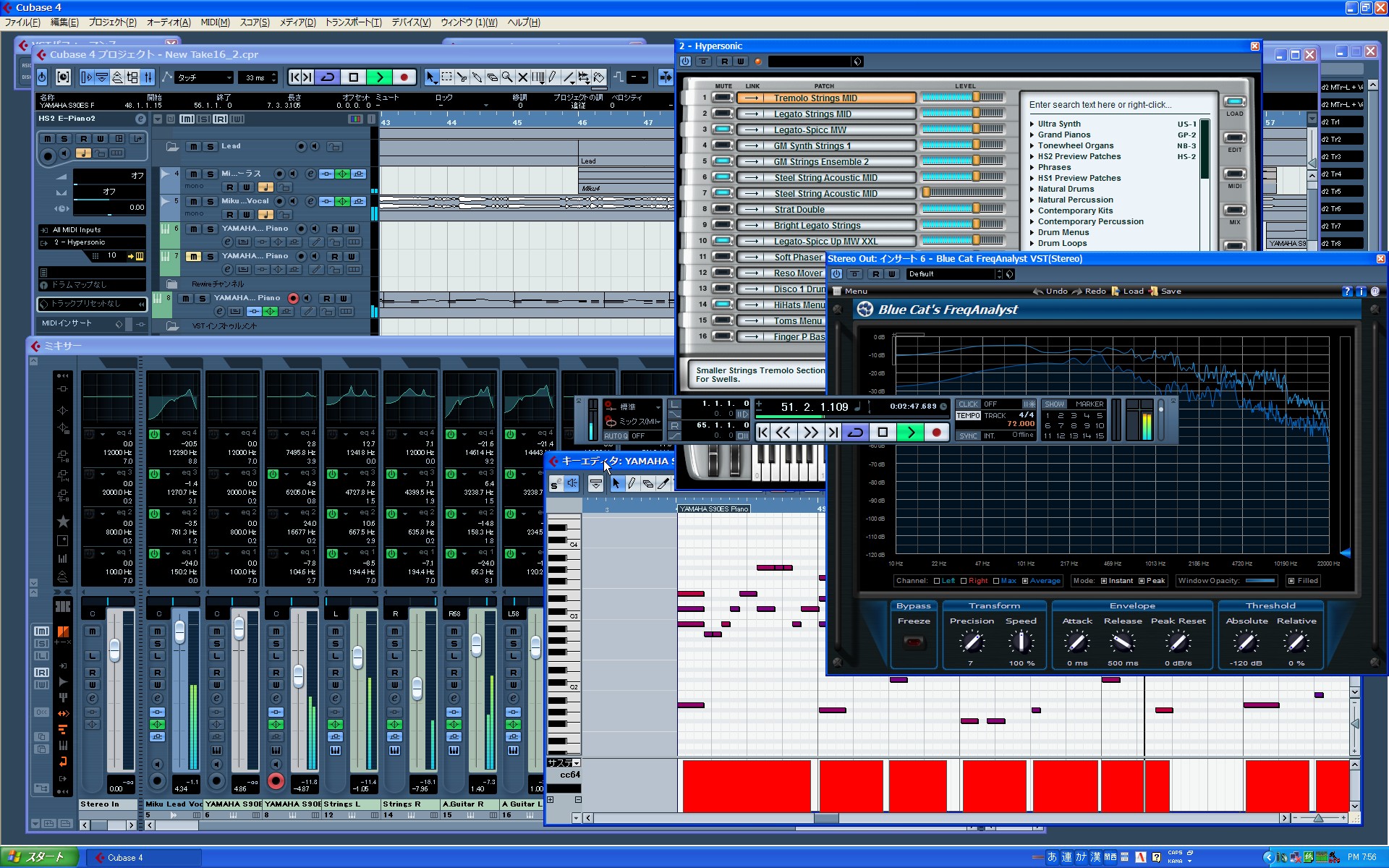The height and width of the screenshot is (868, 1389).
Task: Click Play on the floating transport panel
Action: pos(910,432)
